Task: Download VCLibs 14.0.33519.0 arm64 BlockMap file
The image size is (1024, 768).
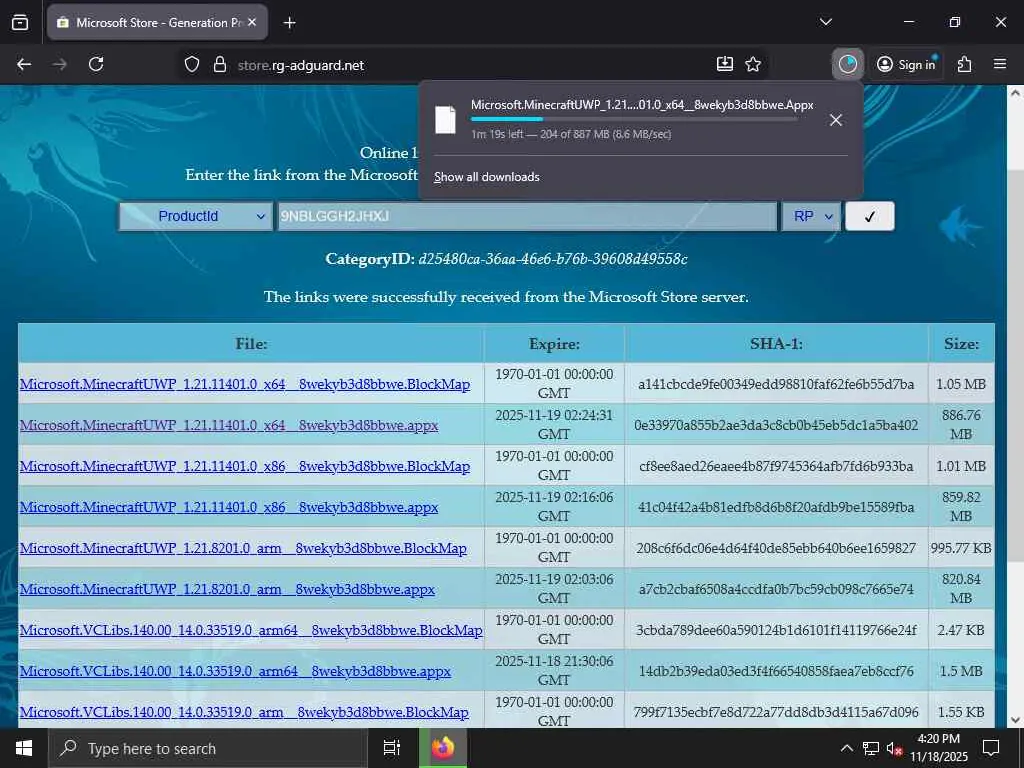Action: 251,631
